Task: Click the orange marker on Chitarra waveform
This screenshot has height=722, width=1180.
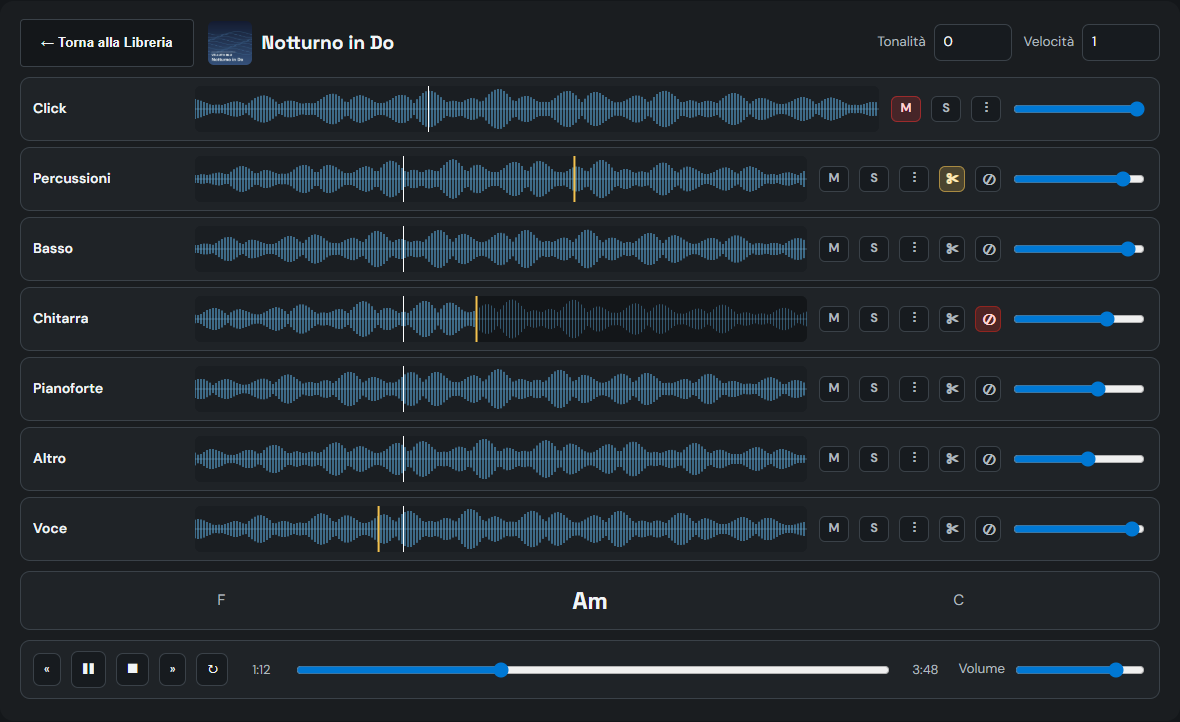Action: (x=476, y=318)
